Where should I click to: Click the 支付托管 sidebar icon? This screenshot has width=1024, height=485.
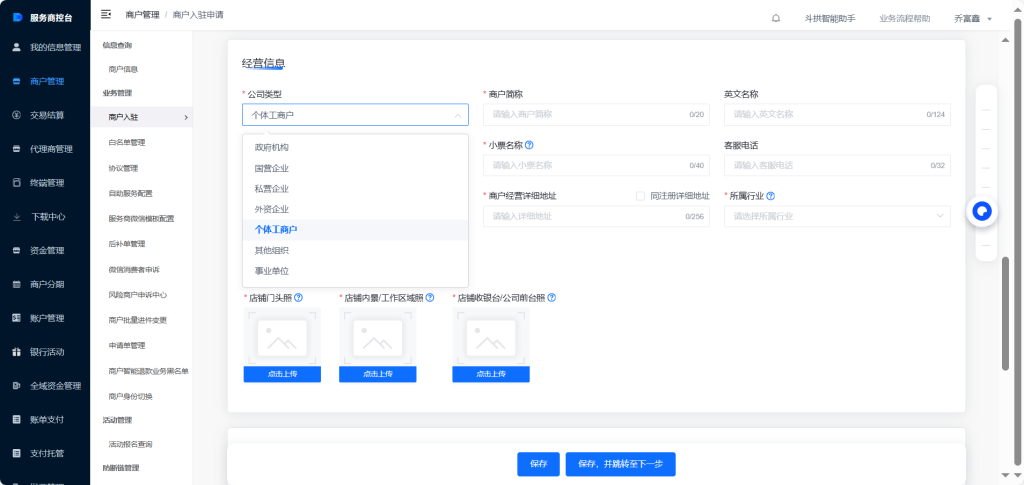[17, 453]
